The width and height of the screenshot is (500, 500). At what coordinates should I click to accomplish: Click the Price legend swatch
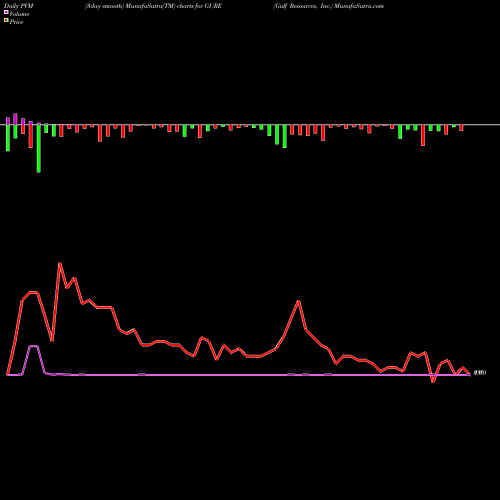pyautogui.click(x=6, y=21)
